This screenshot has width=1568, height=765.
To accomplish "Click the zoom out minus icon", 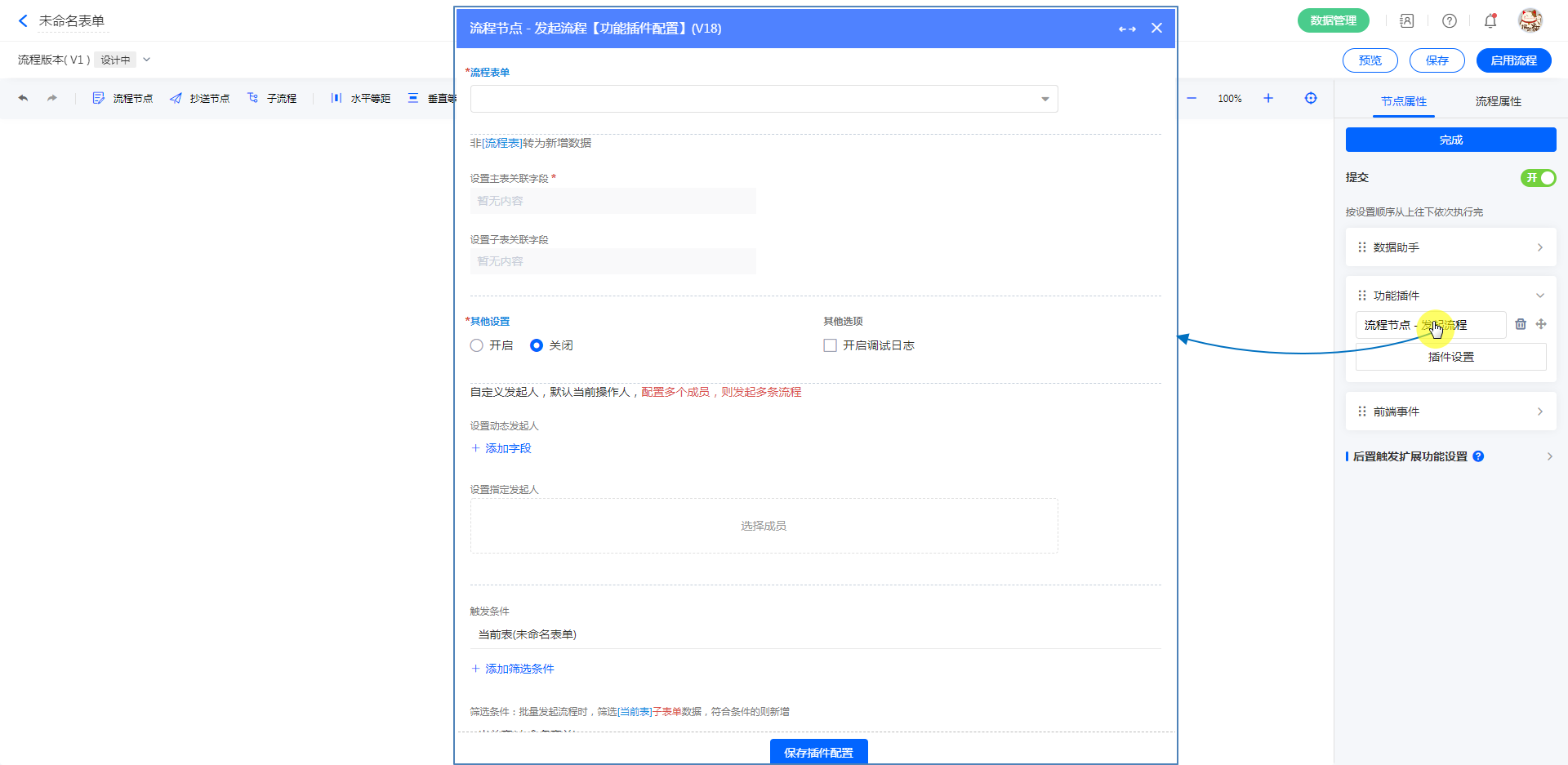I will click(1192, 98).
